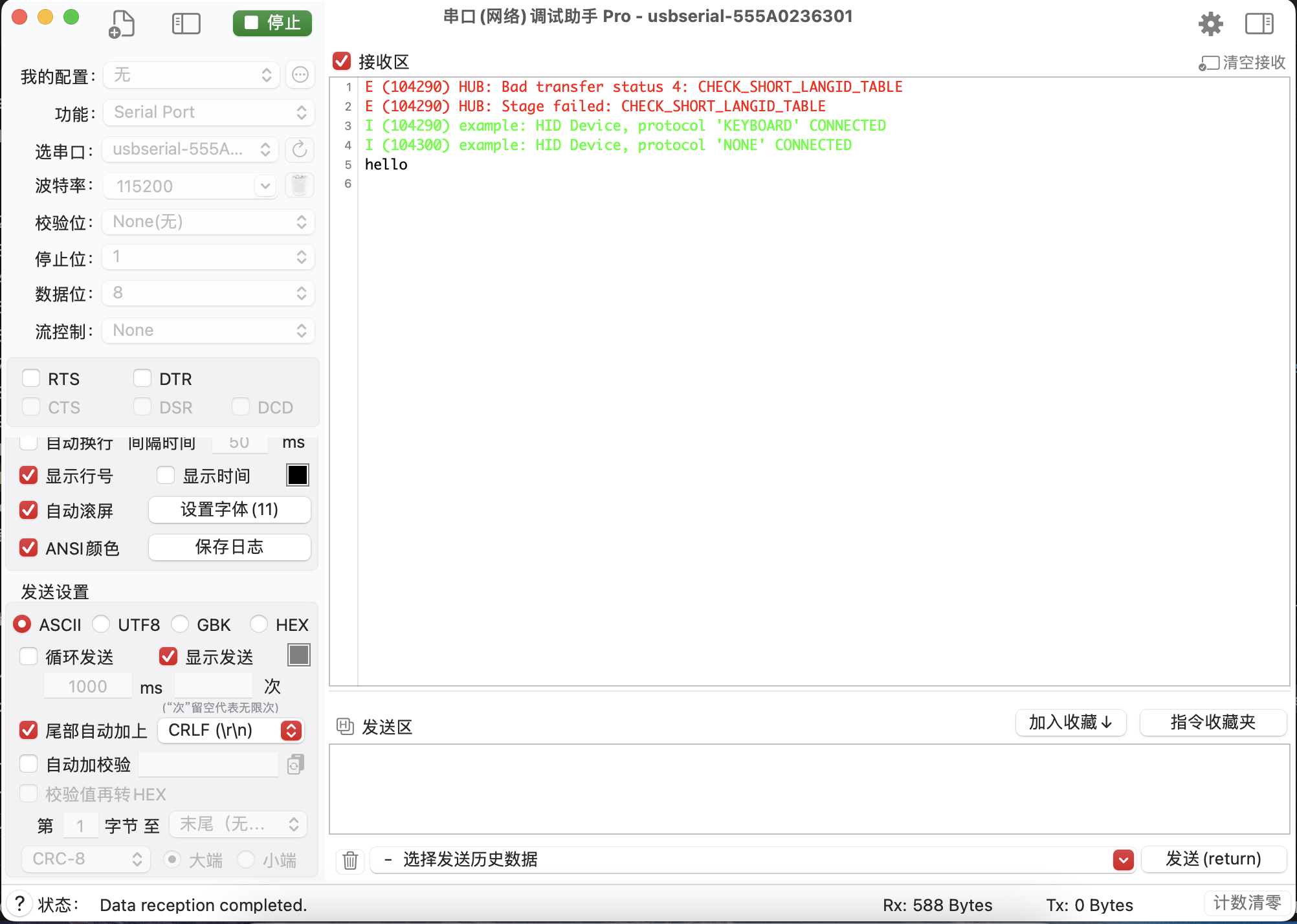The height and width of the screenshot is (924, 1297).
Task: Select HEX send encoding
Action: click(259, 624)
